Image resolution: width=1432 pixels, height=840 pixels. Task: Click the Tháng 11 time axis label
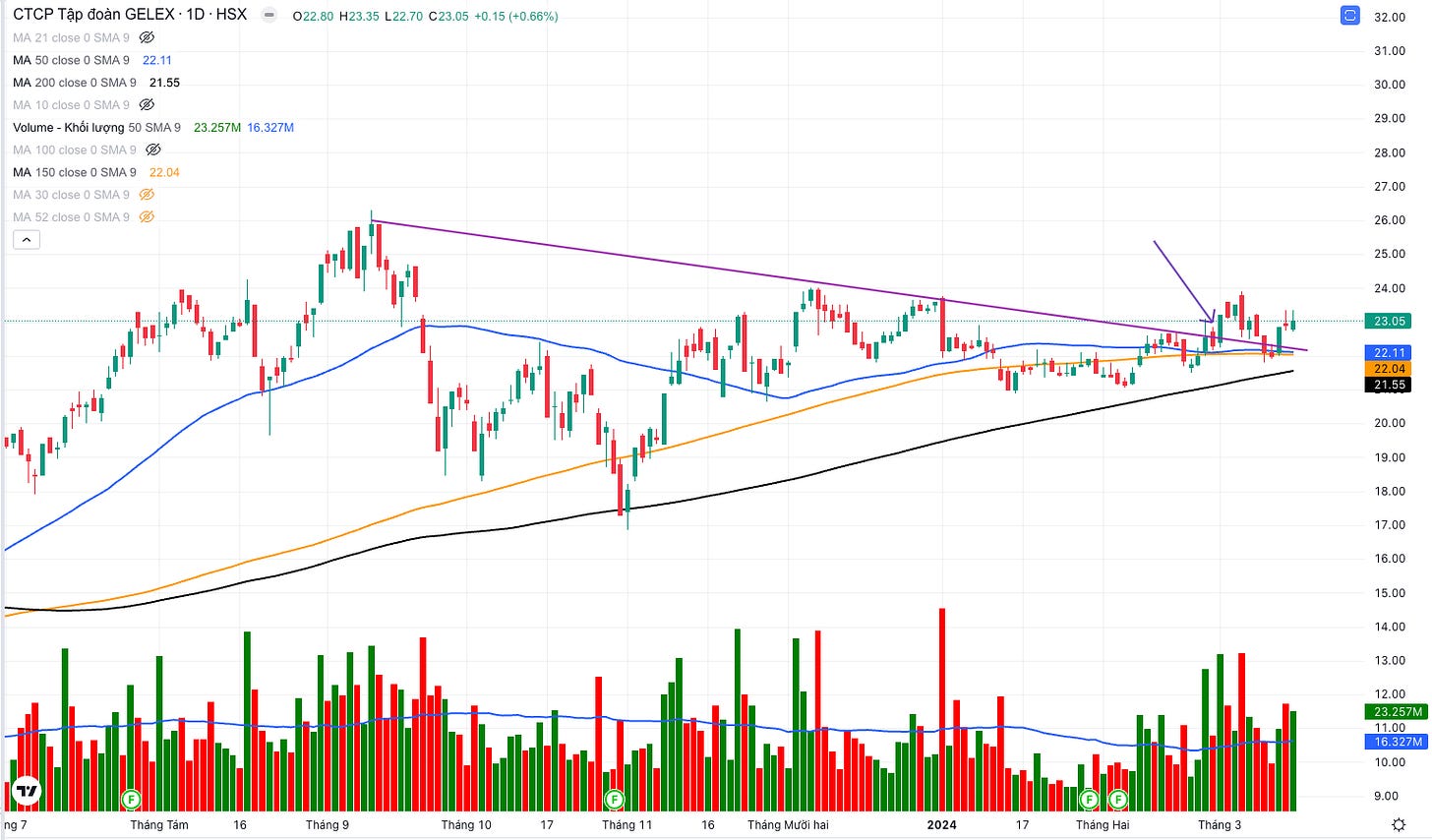pos(626,824)
